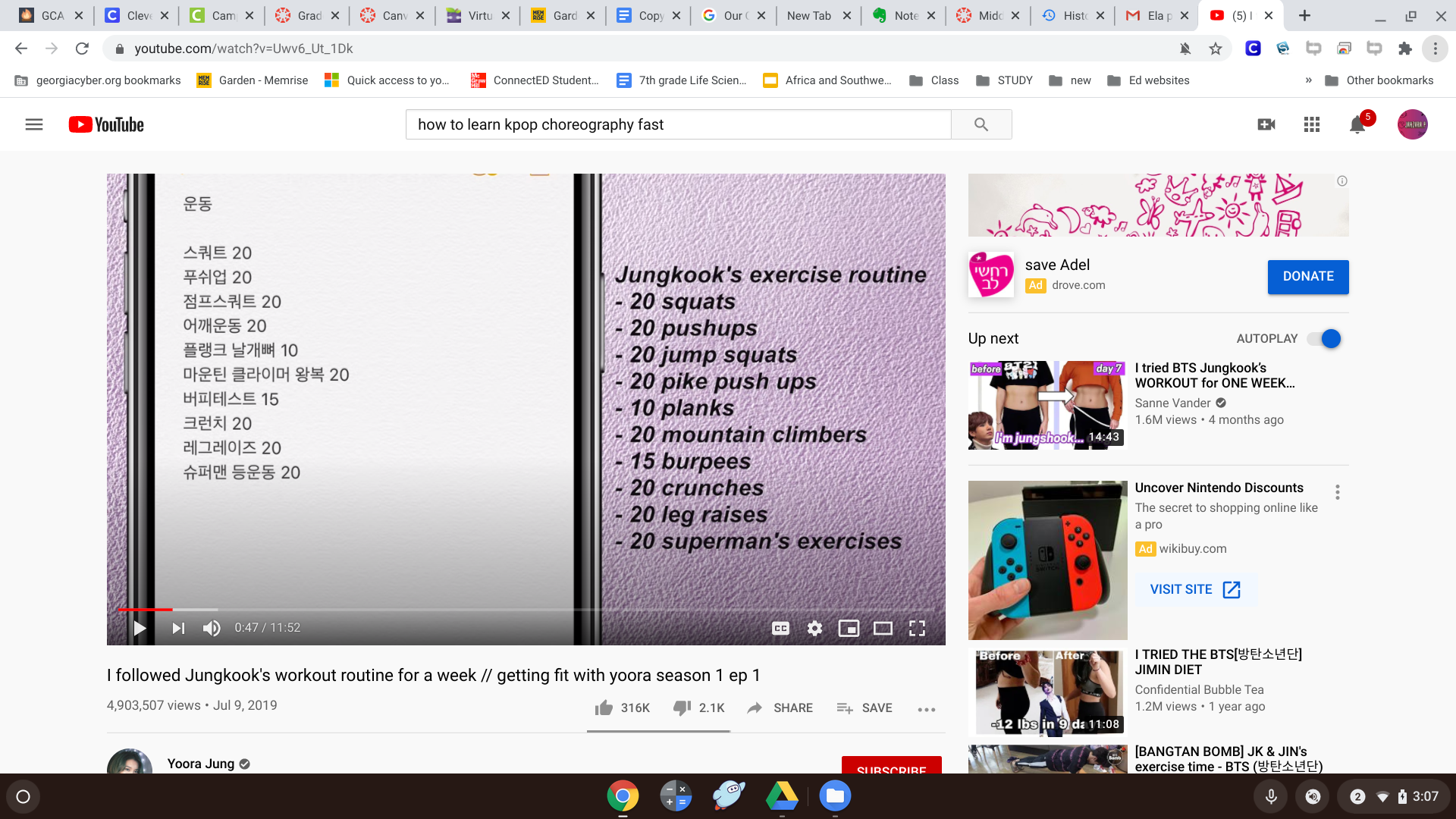Skip to the next video
Screen dimensions: 1456x819
click(x=178, y=628)
